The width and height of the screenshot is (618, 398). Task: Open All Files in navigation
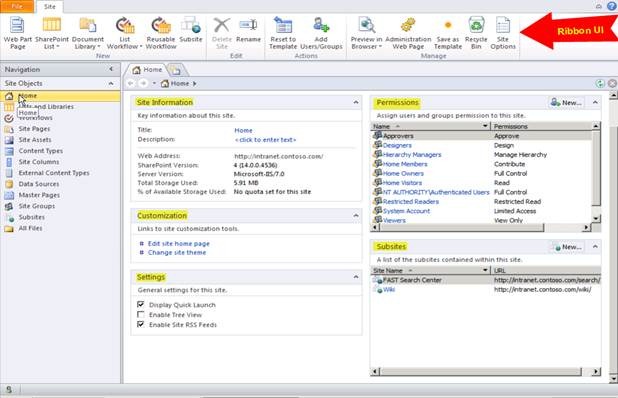point(30,228)
